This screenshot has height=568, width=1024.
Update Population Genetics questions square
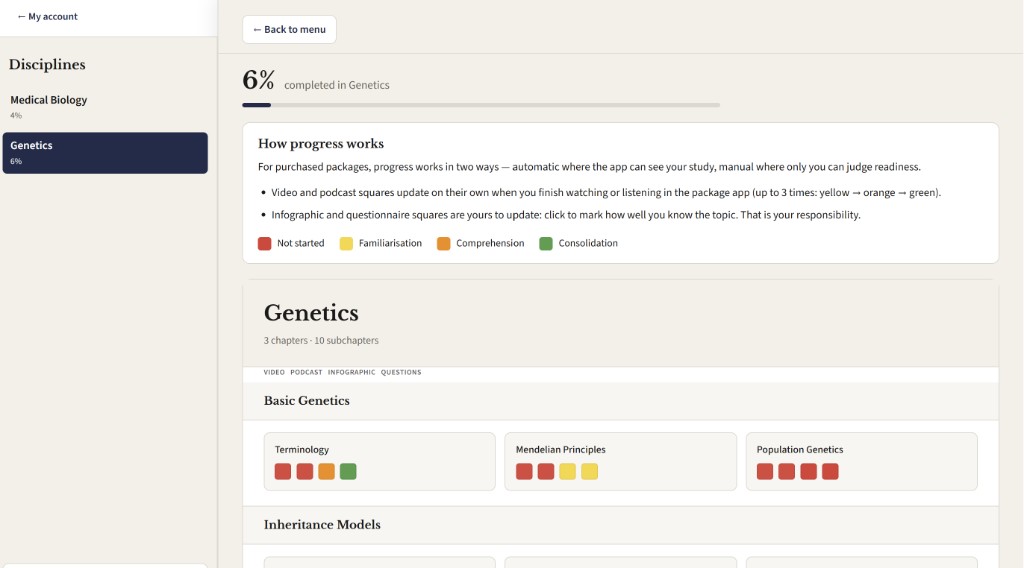830,471
